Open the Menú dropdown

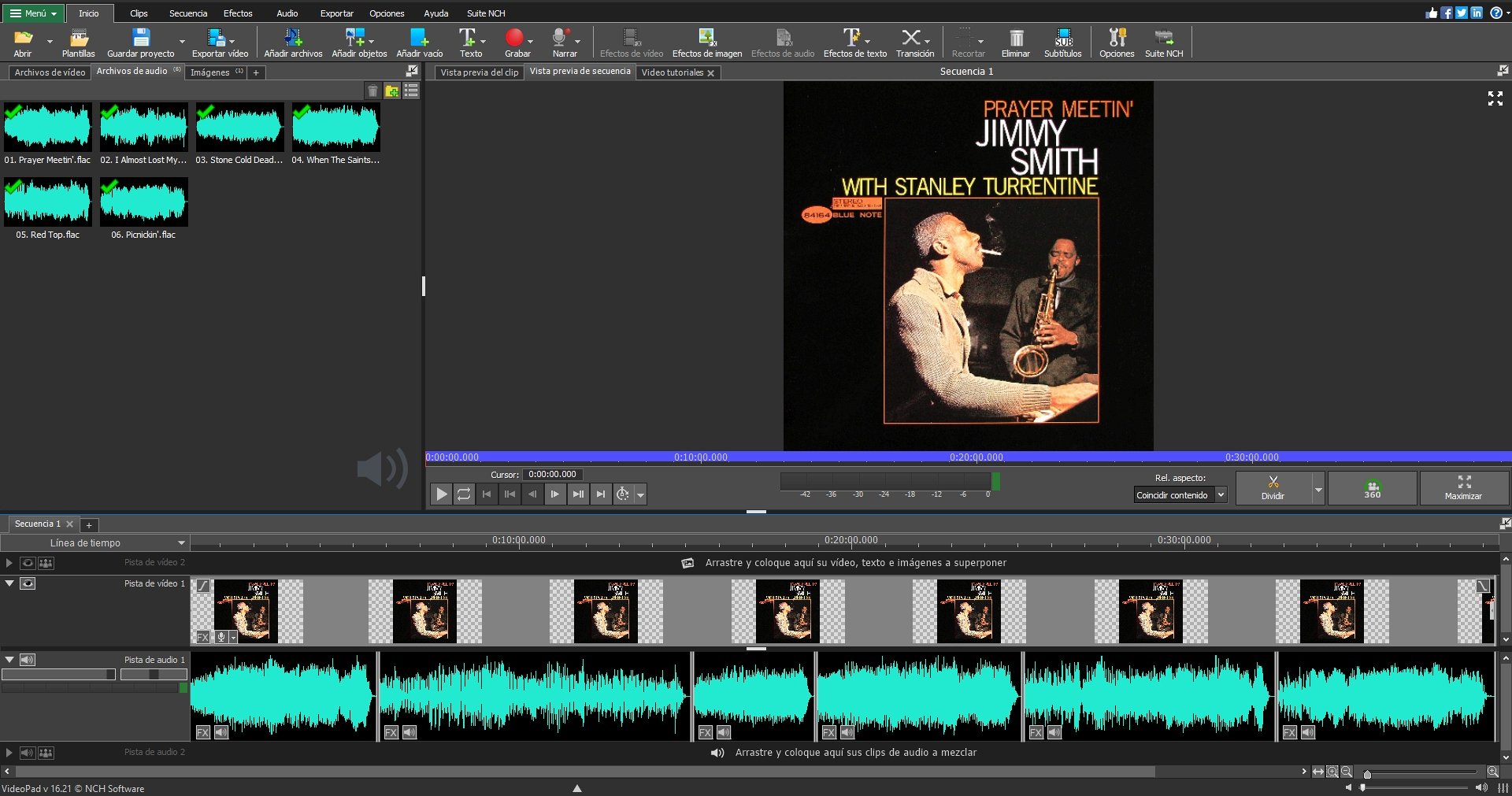point(32,13)
